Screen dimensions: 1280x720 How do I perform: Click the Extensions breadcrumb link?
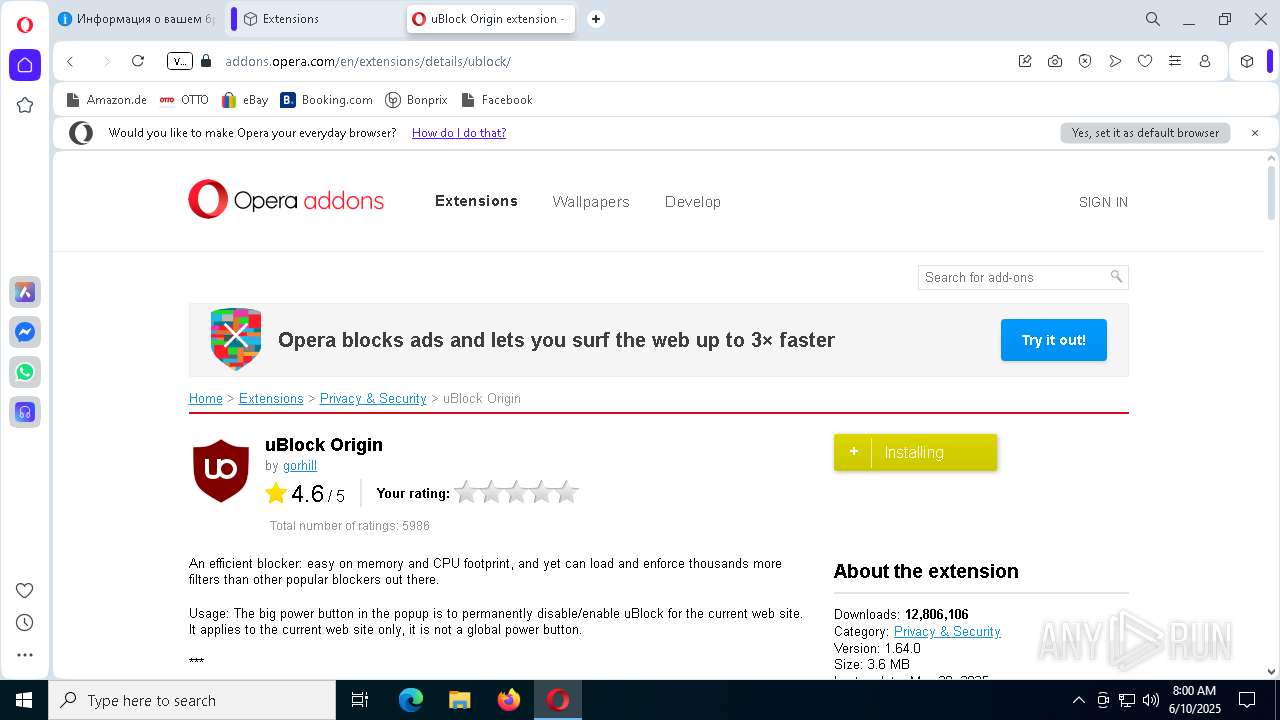pyautogui.click(x=271, y=398)
